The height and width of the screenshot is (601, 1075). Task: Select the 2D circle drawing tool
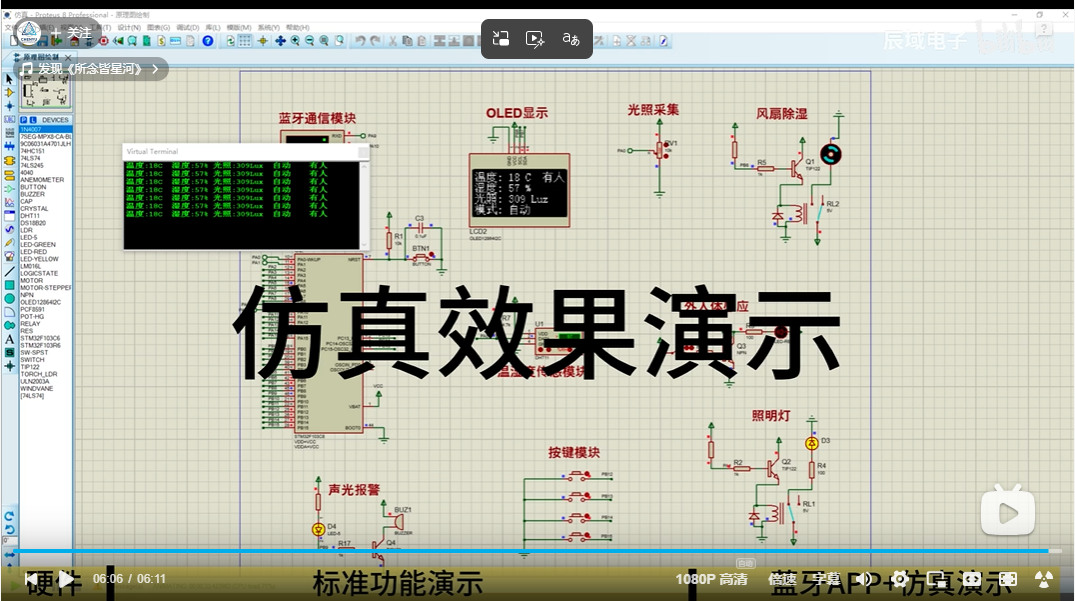pos(10,299)
